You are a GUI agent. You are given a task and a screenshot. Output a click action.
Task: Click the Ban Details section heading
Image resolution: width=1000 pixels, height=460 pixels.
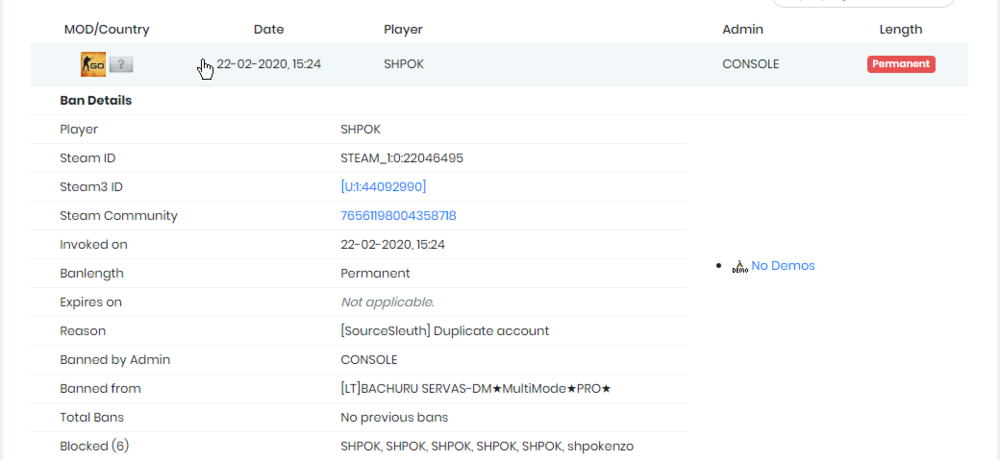(96, 101)
